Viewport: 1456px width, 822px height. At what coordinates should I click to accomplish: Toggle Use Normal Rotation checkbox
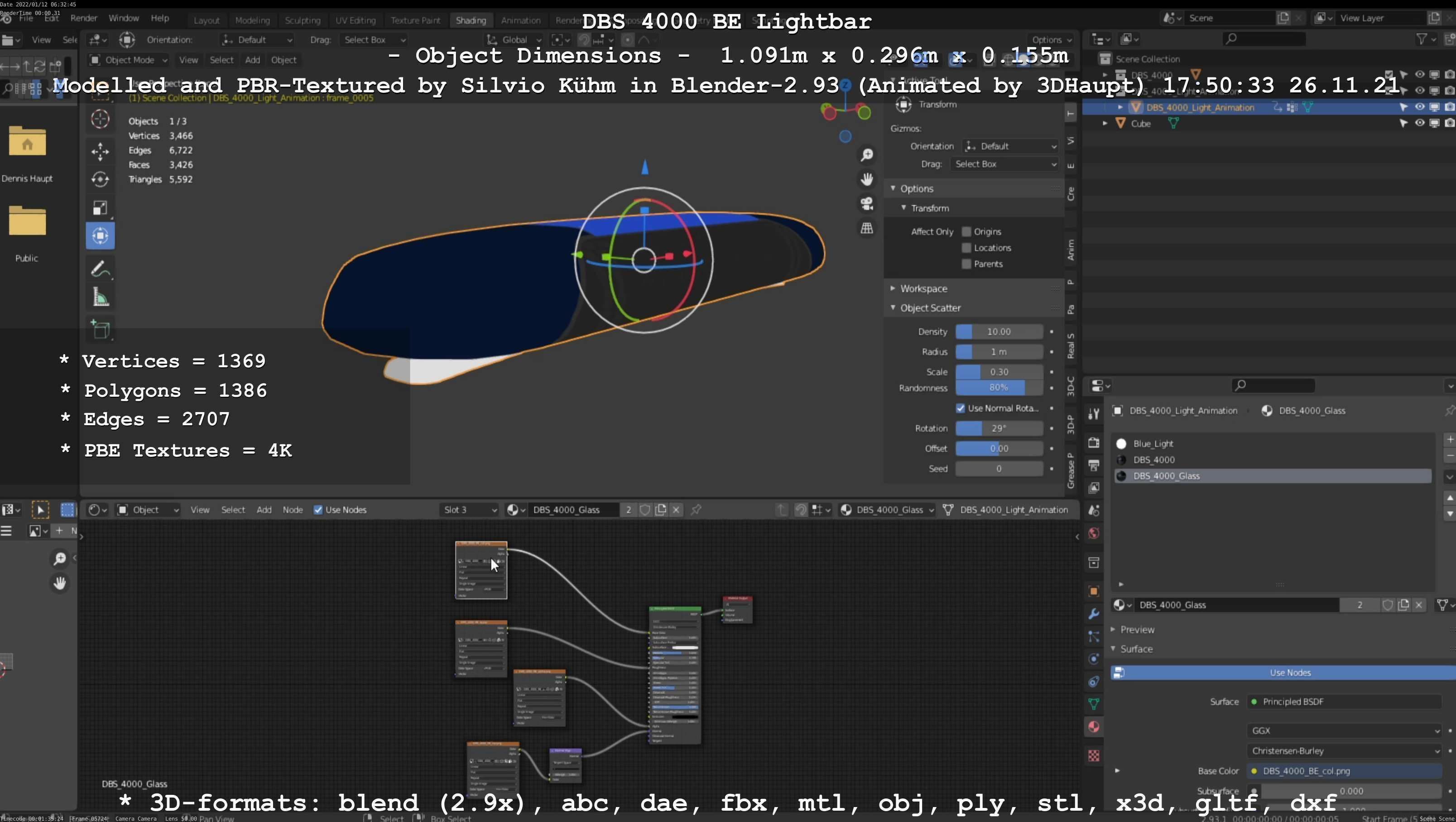coord(960,408)
